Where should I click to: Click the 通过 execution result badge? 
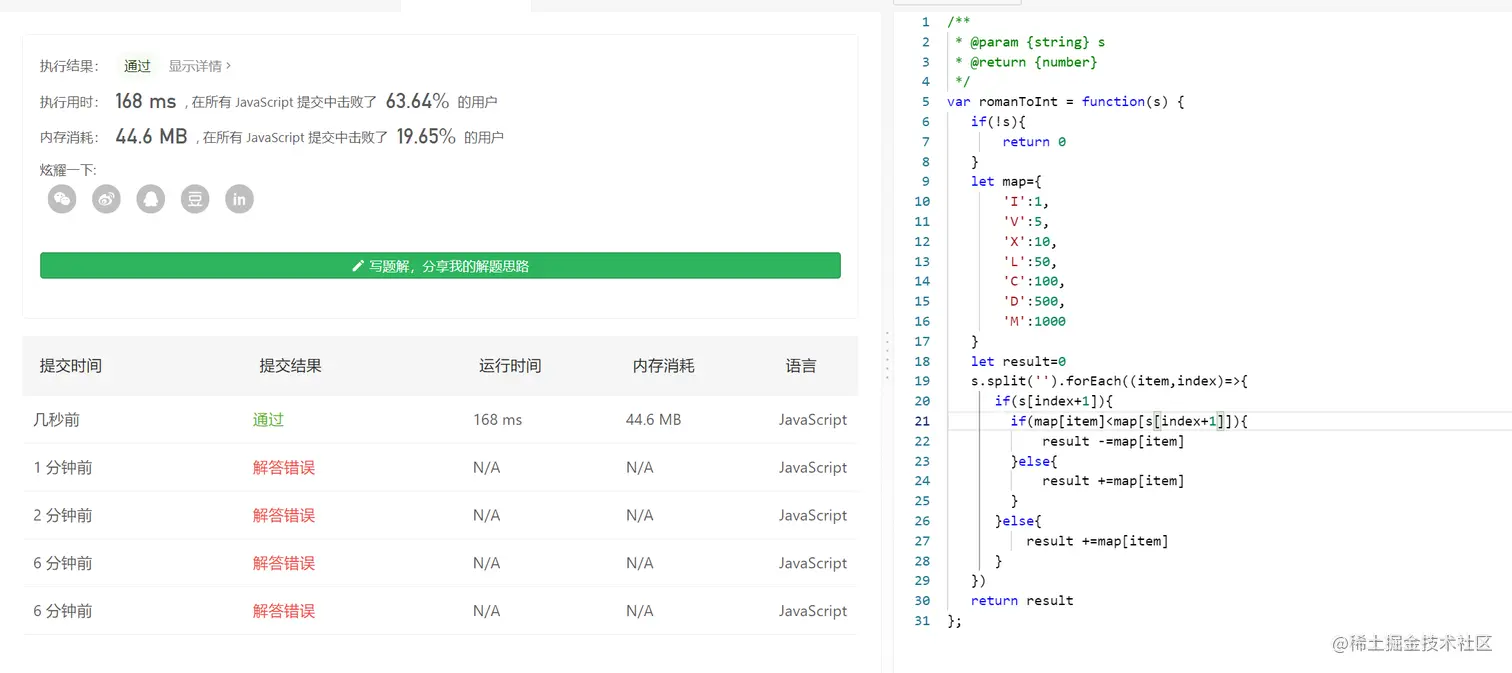137,66
